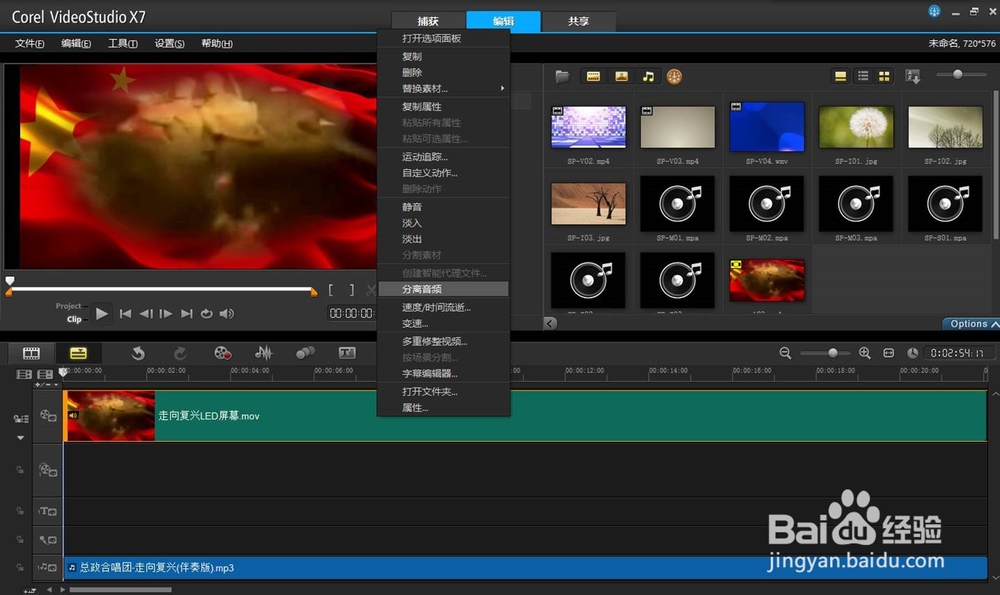Fit project in timeline window icon
The height and width of the screenshot is (595, 1000).
tap(888, 353)
